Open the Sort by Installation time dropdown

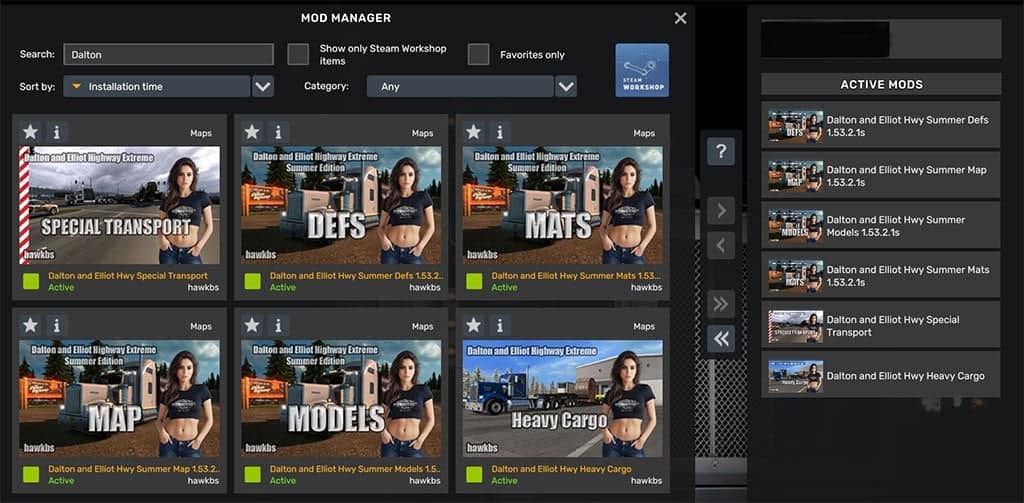[156, 87]
